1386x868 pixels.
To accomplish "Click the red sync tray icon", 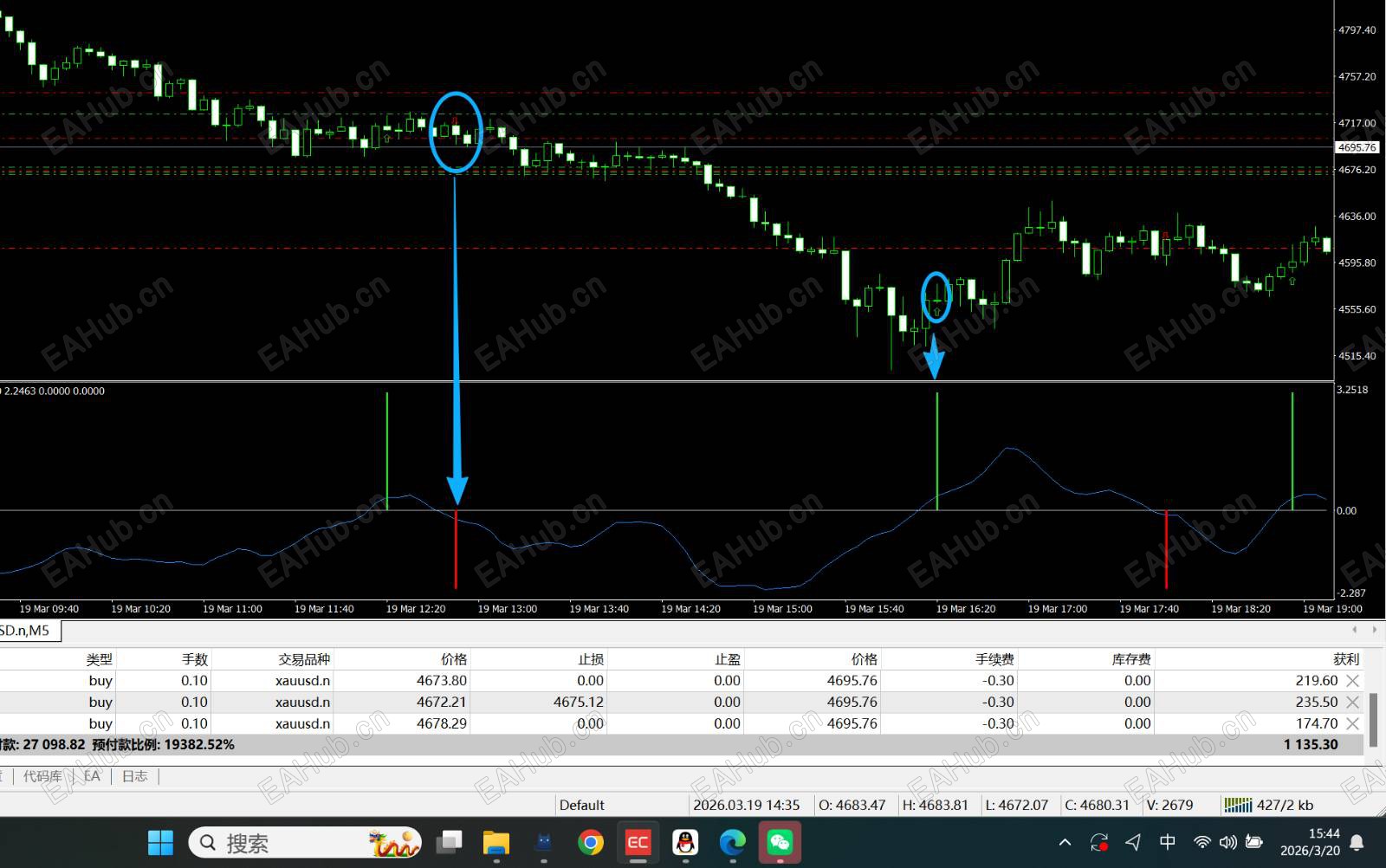I will pyautogui.click(x=1099, y=842).
